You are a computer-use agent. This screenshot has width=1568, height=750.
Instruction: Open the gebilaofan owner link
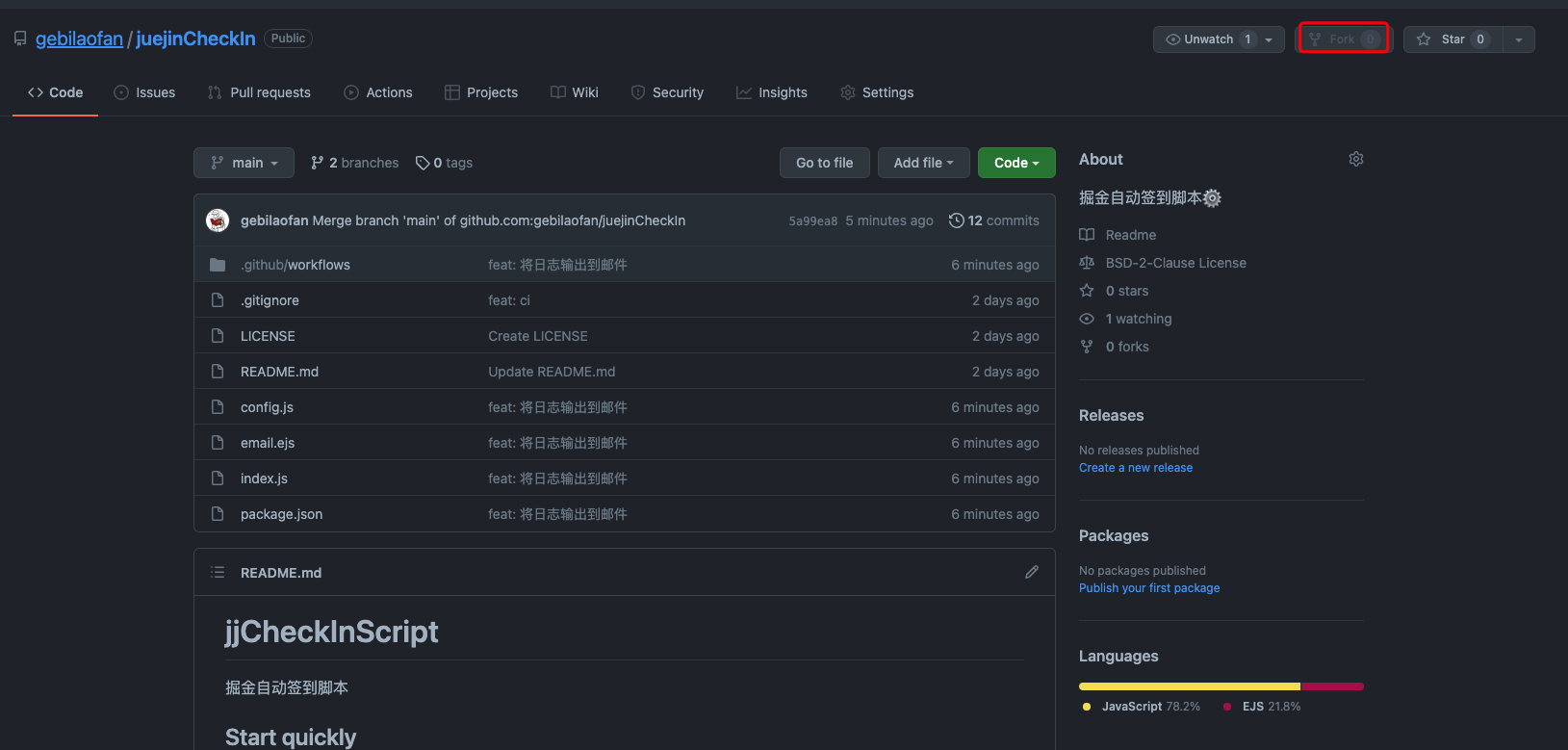click(x=79, y=39)
